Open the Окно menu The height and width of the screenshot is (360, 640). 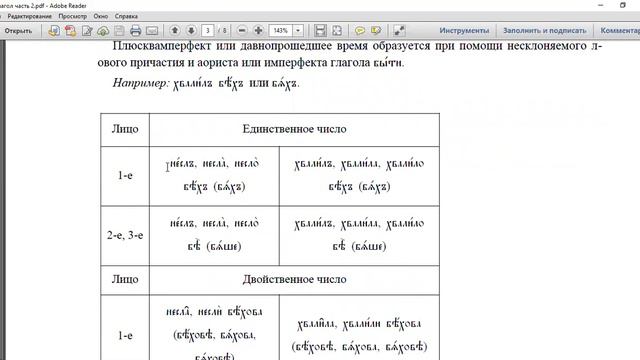pos(100,16)
